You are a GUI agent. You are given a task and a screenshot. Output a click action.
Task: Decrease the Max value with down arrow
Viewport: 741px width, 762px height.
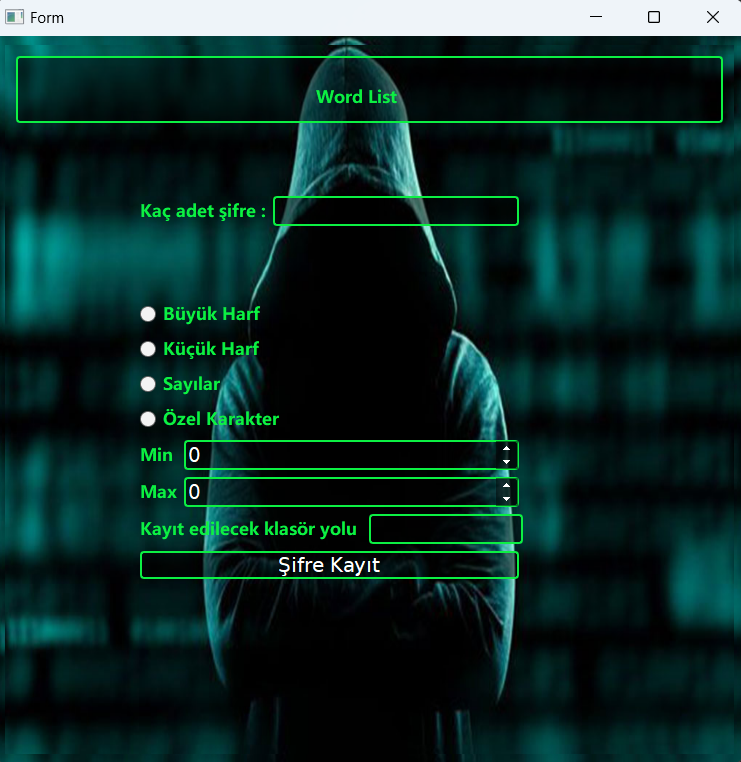pyautogui.click(x=506, y=499)
